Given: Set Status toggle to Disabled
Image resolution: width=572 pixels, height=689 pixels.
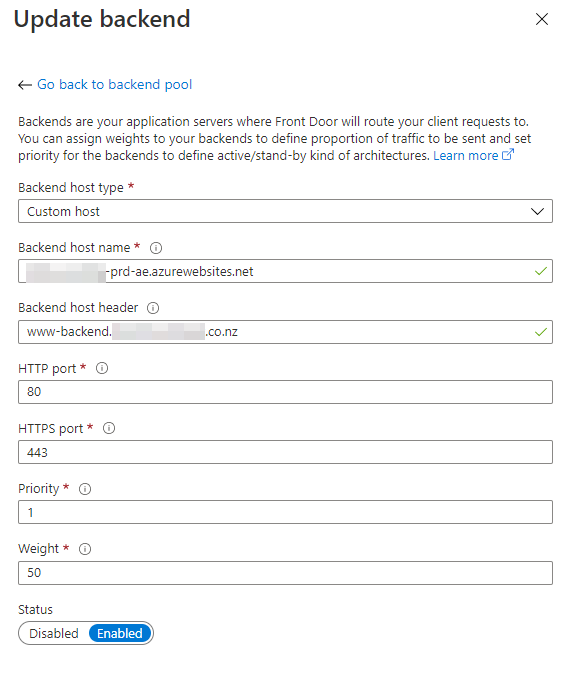Looking at the screenshot, I should (54, 633).
